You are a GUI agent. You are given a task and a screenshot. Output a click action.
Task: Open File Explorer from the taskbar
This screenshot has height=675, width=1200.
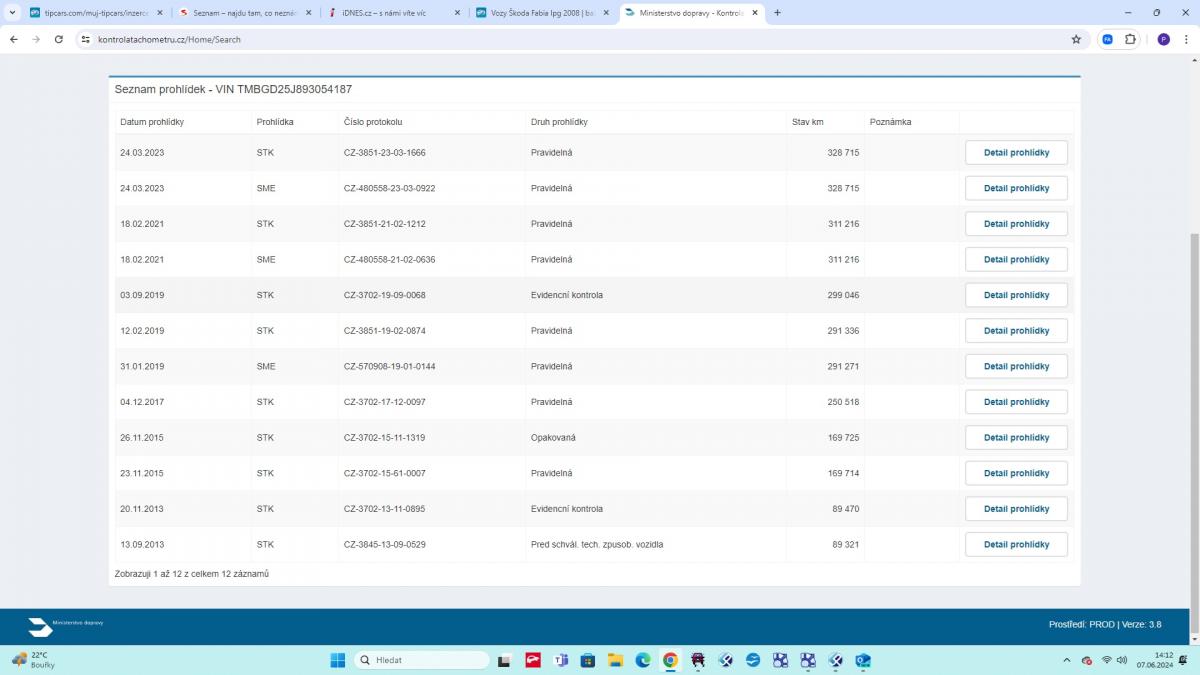click(x=615, y=660)
